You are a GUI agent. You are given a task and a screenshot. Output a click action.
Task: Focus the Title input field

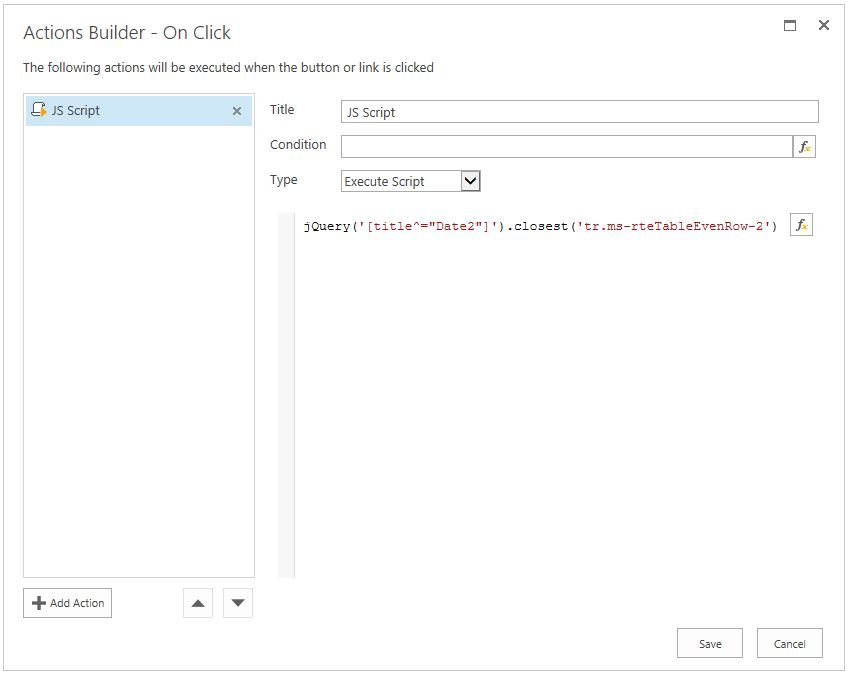[x=579, y=112]
